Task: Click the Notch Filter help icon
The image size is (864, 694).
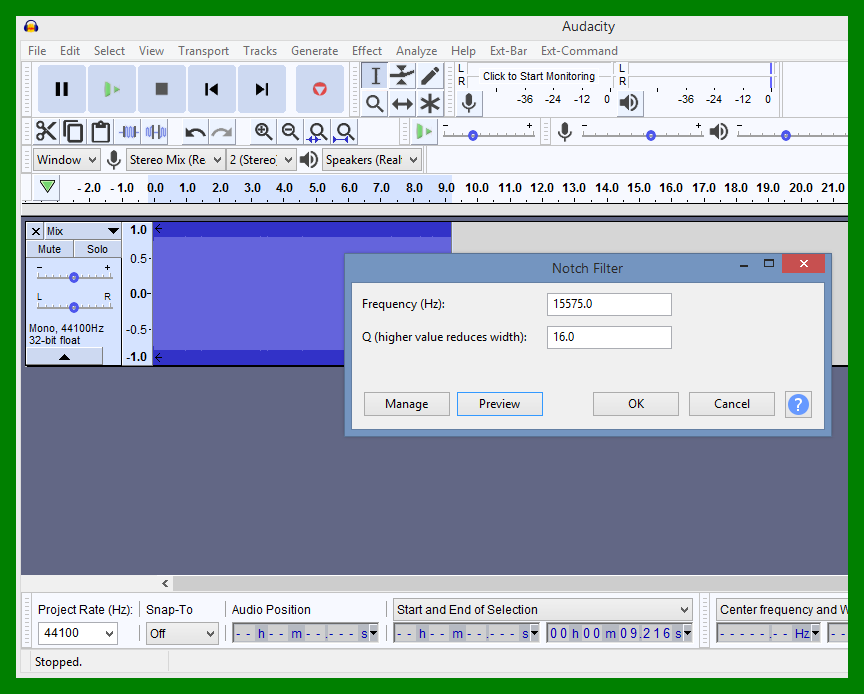Action: pos(798,404)
